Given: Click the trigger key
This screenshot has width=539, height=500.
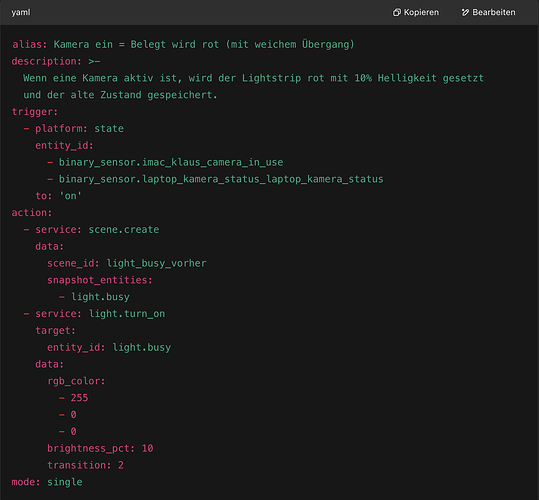Looking at the screenshot, I should [x=35, y=112].
